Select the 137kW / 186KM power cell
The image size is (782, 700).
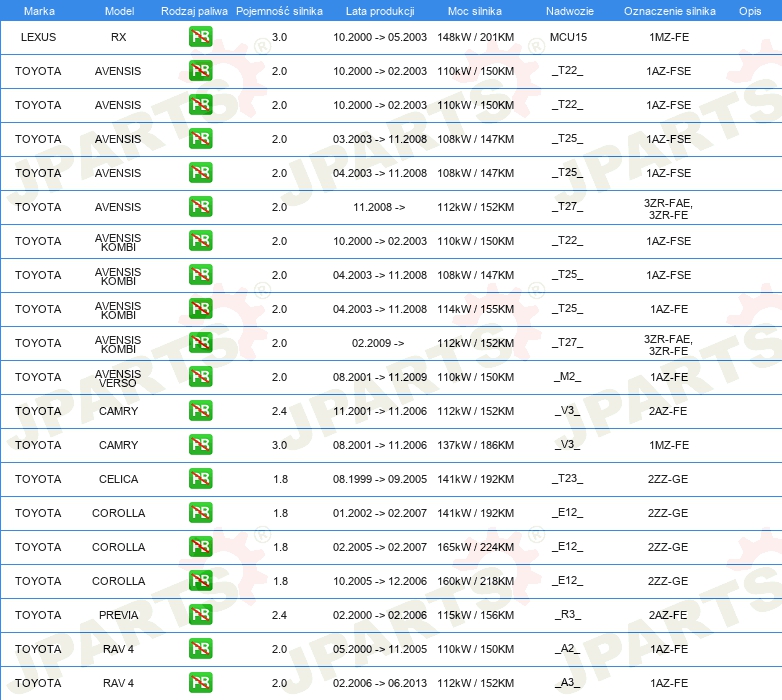tap(475, 445)
